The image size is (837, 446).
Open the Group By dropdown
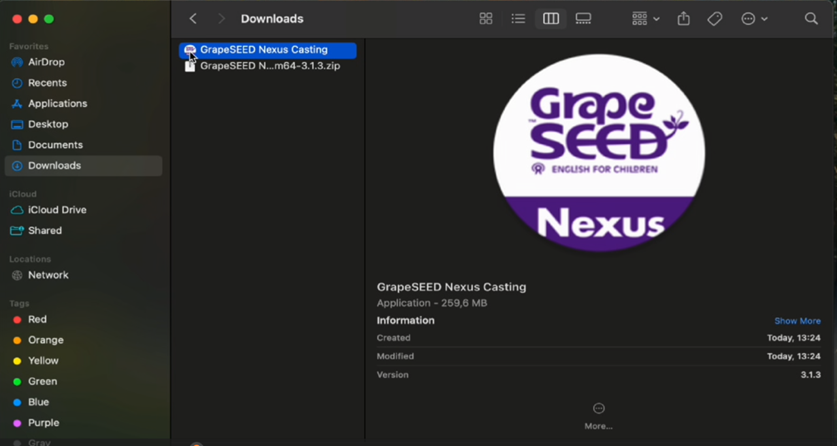click(x=646, y=19)
